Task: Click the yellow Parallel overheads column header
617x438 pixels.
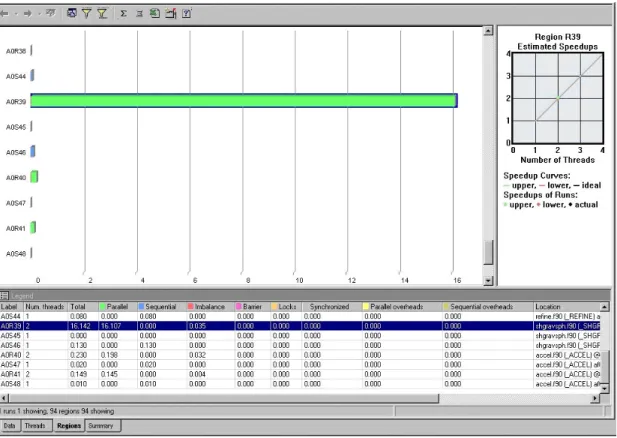Action: click(x=402, y=307)
